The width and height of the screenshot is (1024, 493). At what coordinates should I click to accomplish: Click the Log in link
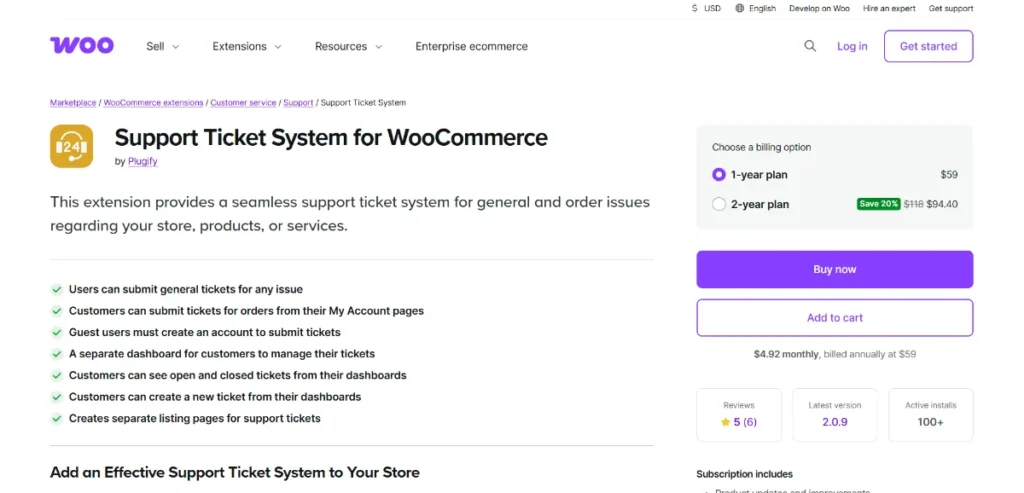click(852, 46)
